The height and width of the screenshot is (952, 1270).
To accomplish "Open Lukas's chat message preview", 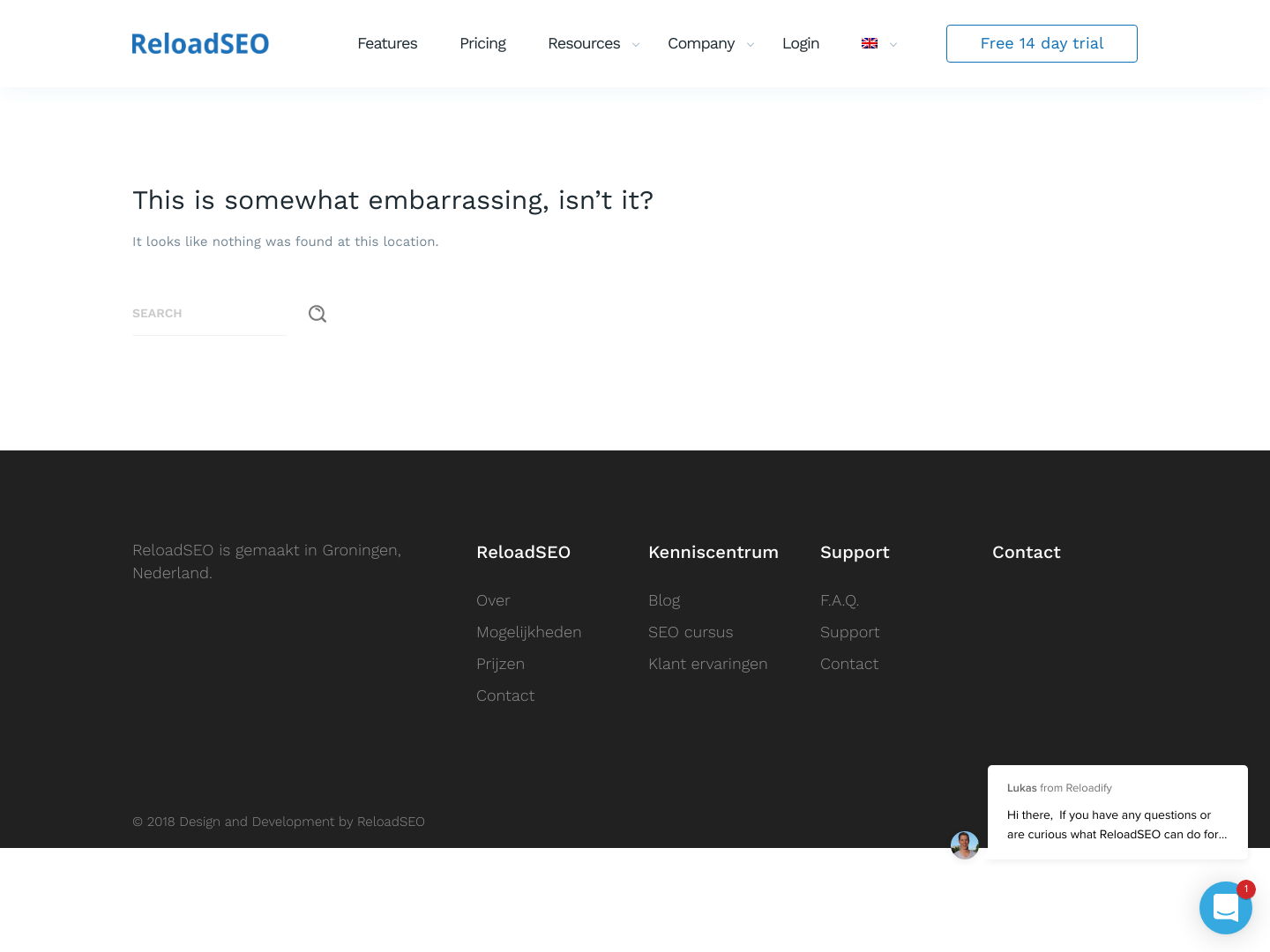I will [x=1117, y=812].
